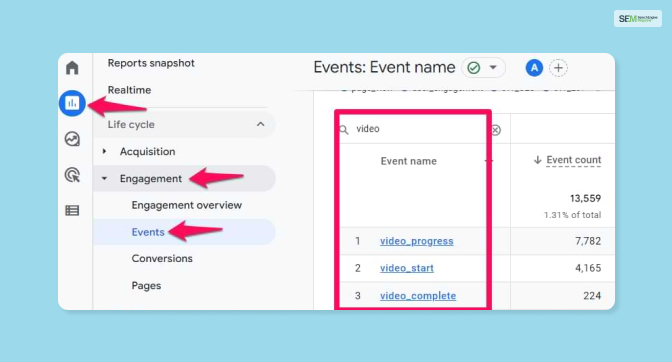Open the Events report
The image size is (672, 362).
click(148, 232)
